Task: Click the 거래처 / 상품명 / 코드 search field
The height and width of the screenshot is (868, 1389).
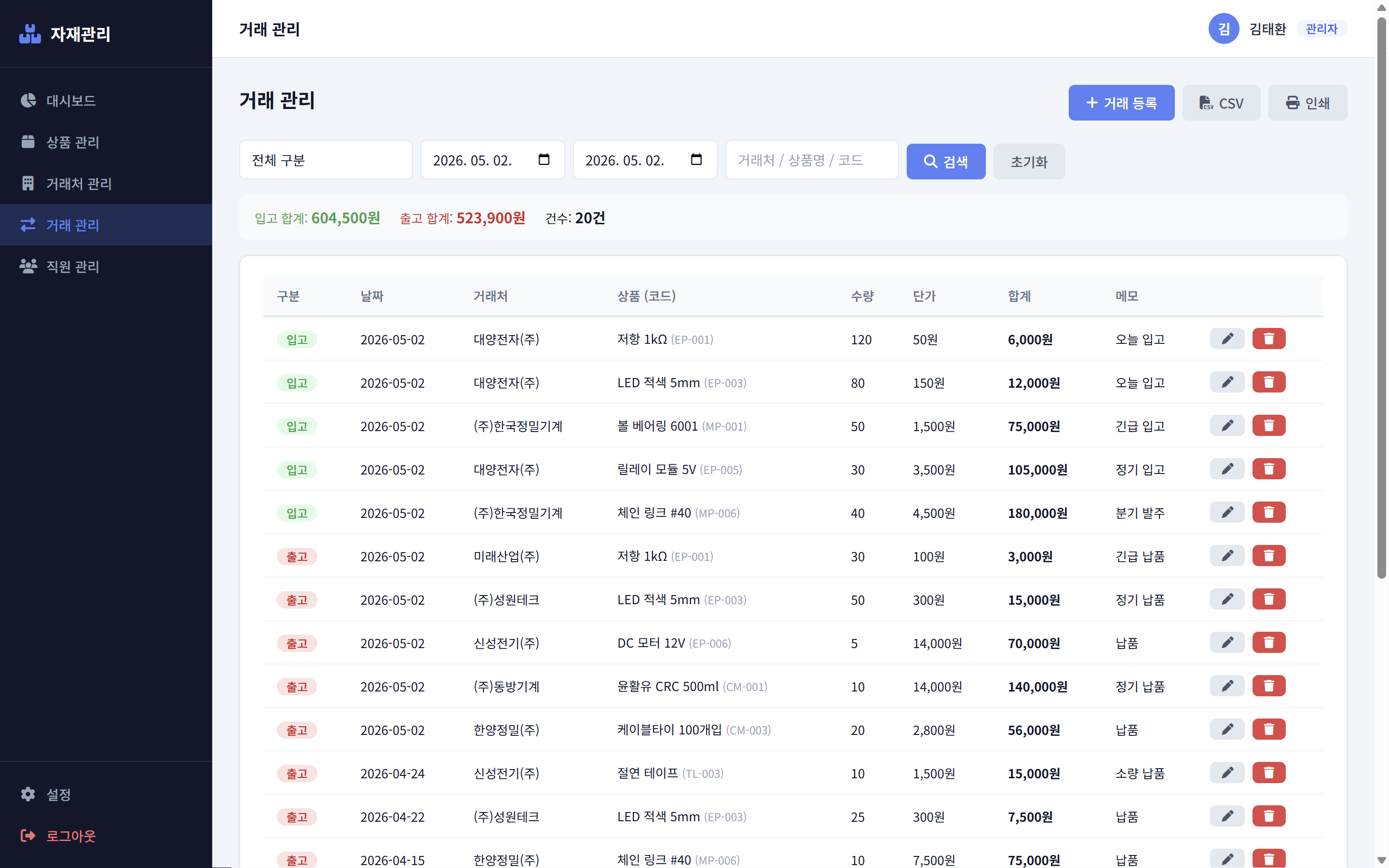Action: (812, 160)
